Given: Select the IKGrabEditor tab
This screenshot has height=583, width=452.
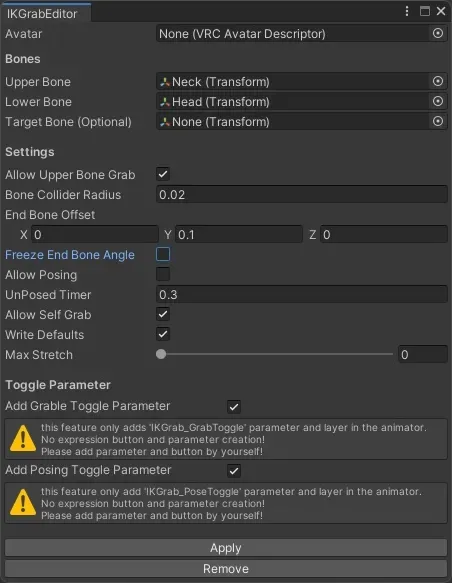Looking at the screenshot, I should tap(42, 14).
